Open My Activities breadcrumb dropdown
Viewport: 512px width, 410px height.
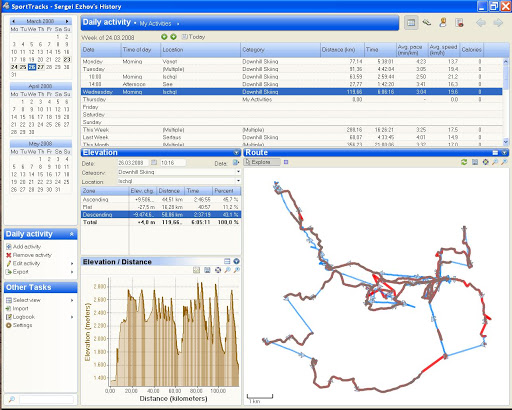pyautogui.click(x=178, y=24)
